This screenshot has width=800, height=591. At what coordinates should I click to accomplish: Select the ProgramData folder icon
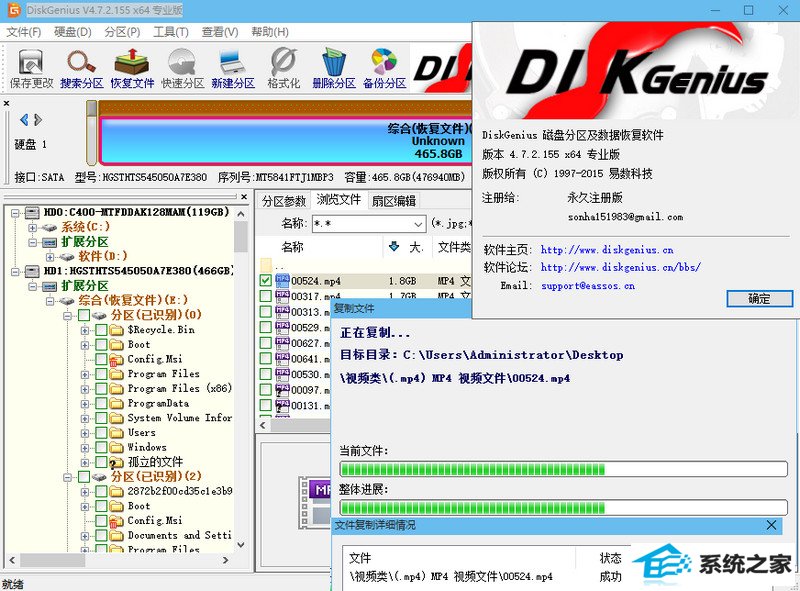tap(117, 404)
